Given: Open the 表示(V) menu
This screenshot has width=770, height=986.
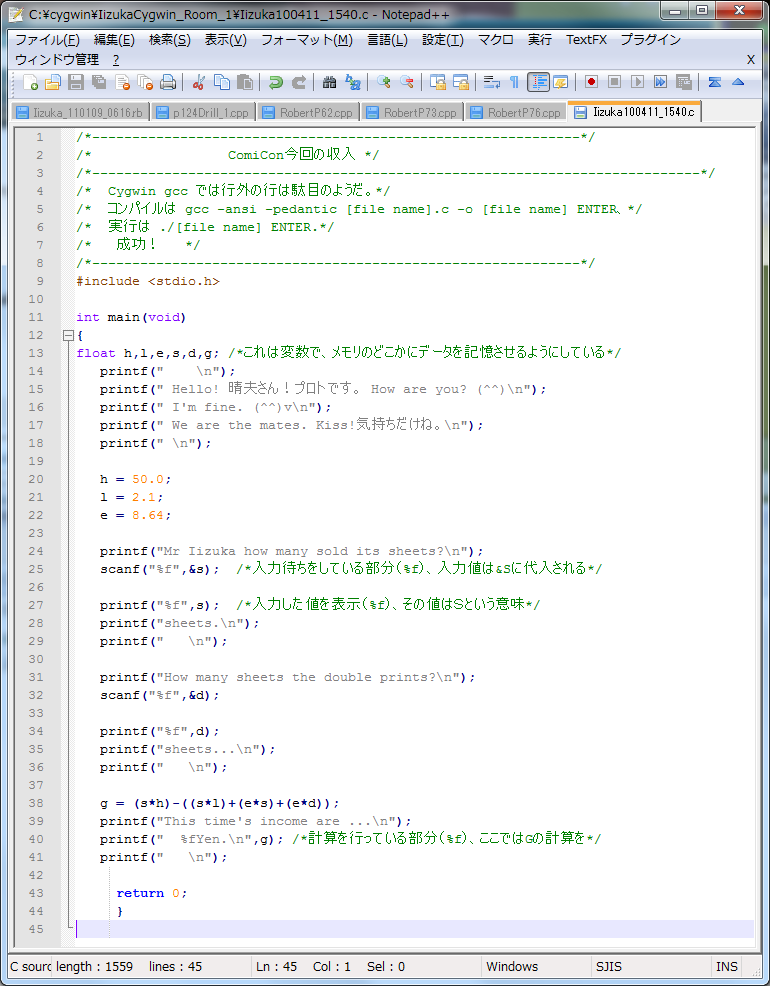Looking at the screenshot, I should tap(225, 40).
